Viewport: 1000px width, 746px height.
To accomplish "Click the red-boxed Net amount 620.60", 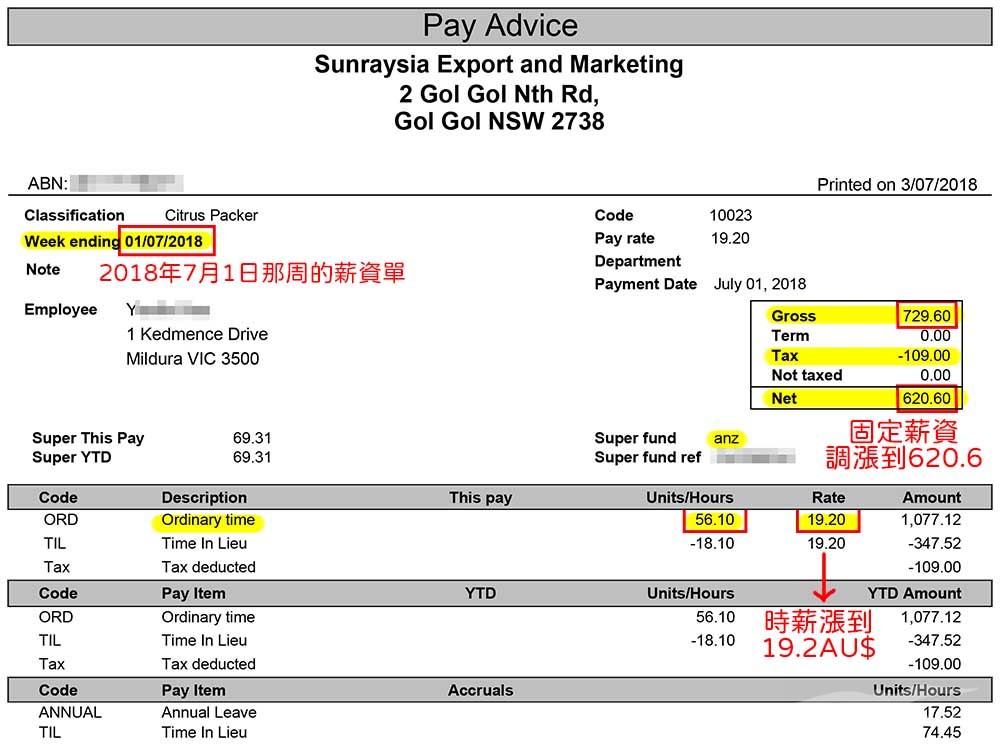I will click(927, 398).
